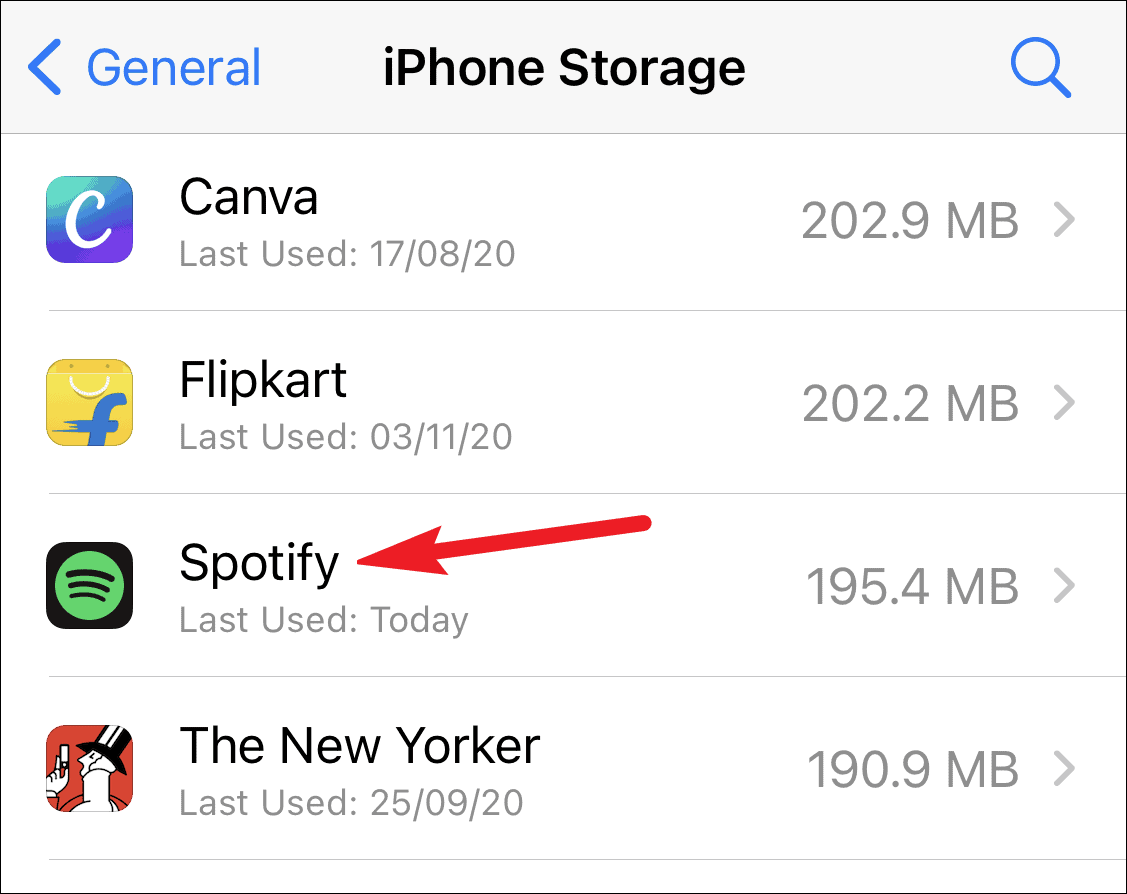Tap the blue back arrow icon
The height and width of the screenshot is (894, 1127).
45,68
